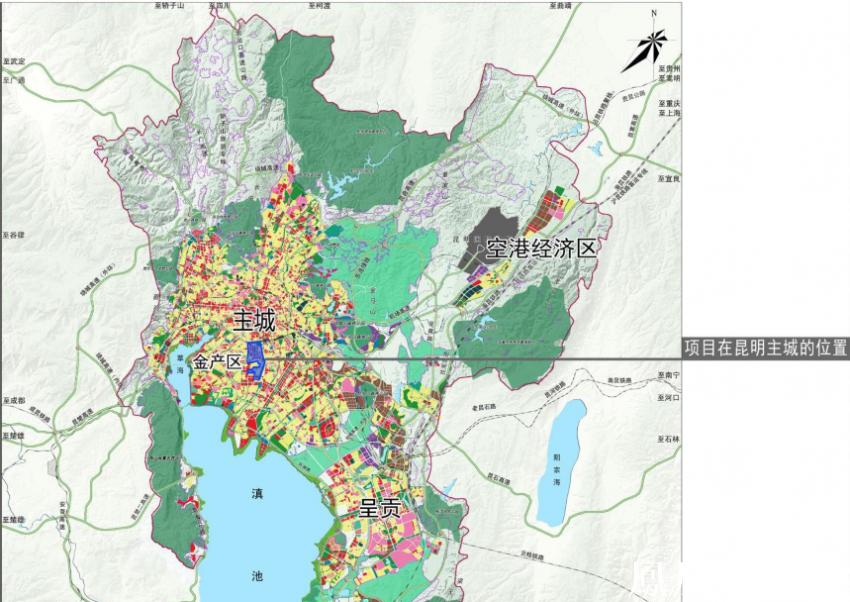Viewport: 850px width, 602px height.
Task: Click the 阳宗海 lake label
Action: [557, 470]
